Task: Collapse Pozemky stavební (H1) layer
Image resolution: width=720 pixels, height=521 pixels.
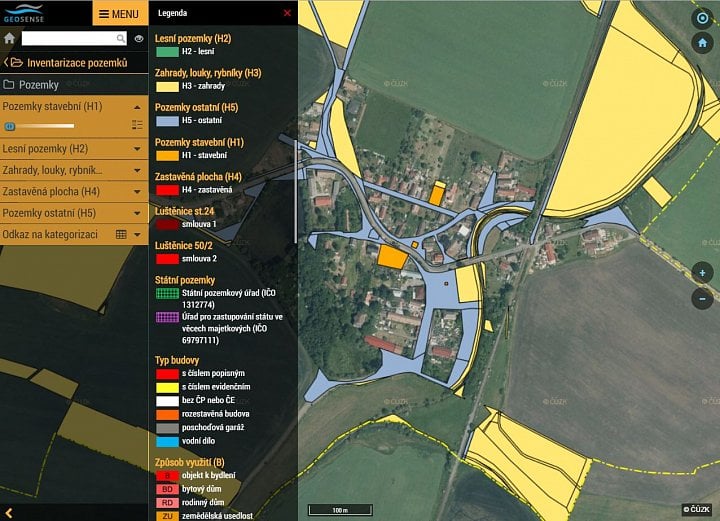Action: pos(137,106)
